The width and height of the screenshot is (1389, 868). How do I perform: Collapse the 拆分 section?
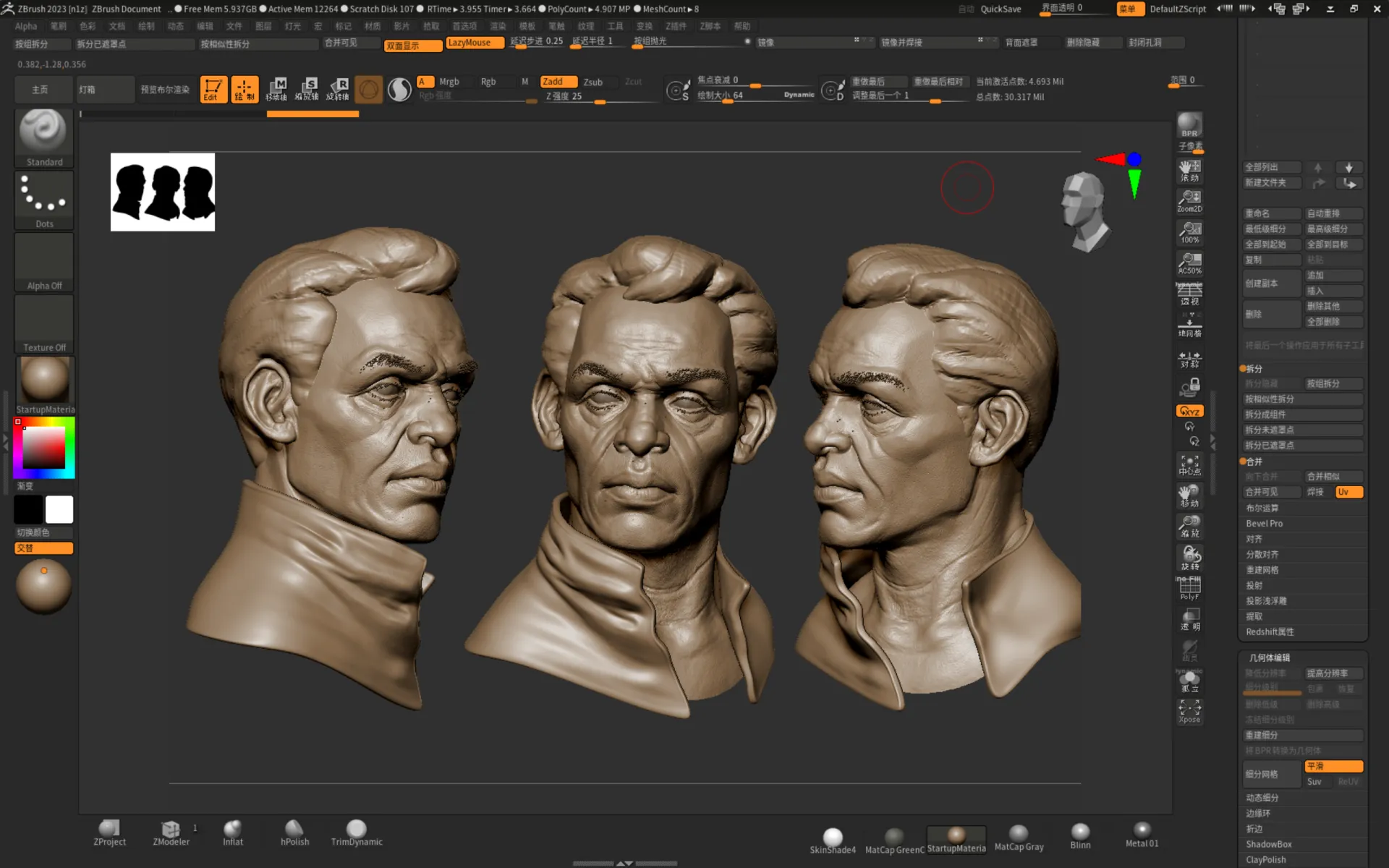[1254, 369]
